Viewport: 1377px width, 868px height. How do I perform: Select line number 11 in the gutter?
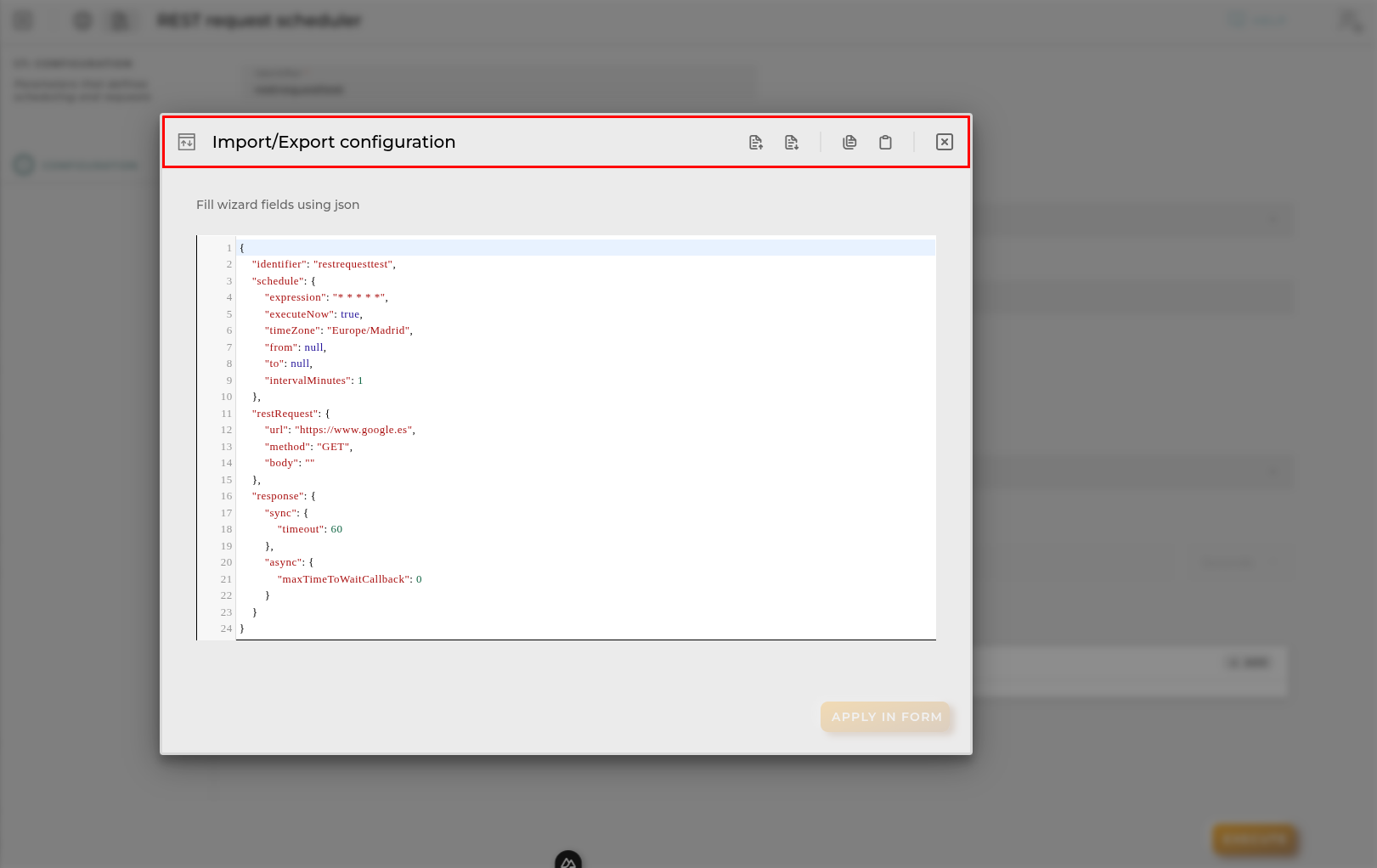(x=226, y=414)
